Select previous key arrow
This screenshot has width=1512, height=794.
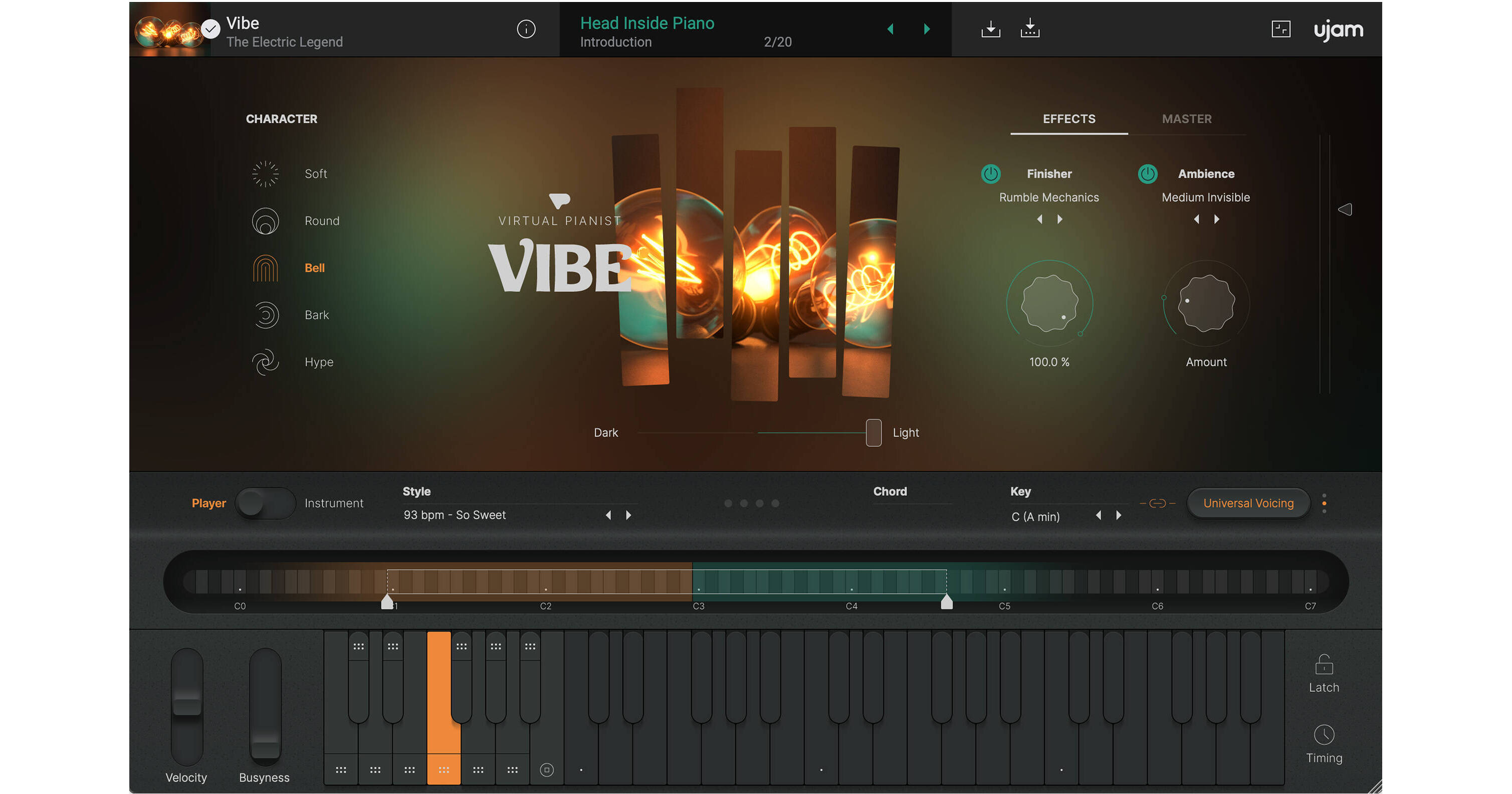tap(1098, 515)
